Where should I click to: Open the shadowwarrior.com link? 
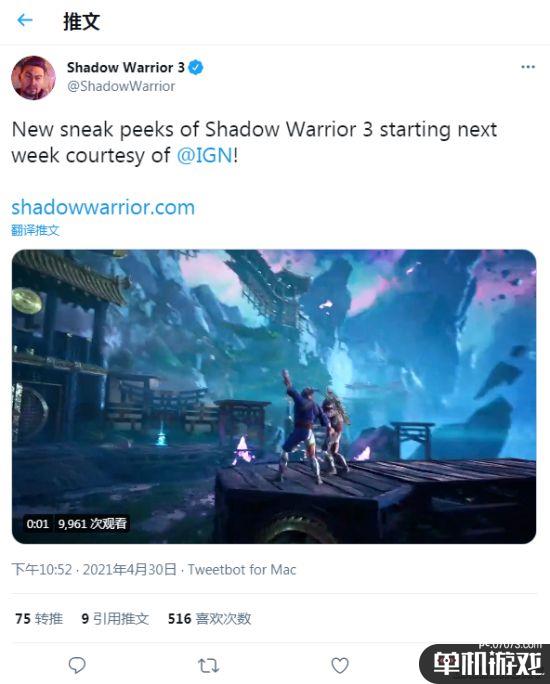click(103, 207)
